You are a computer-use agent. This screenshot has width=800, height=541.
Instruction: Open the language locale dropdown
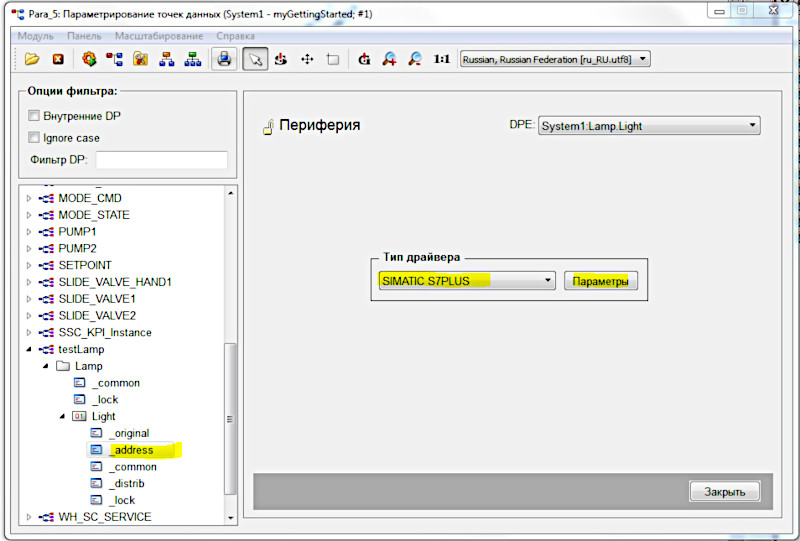555,59
